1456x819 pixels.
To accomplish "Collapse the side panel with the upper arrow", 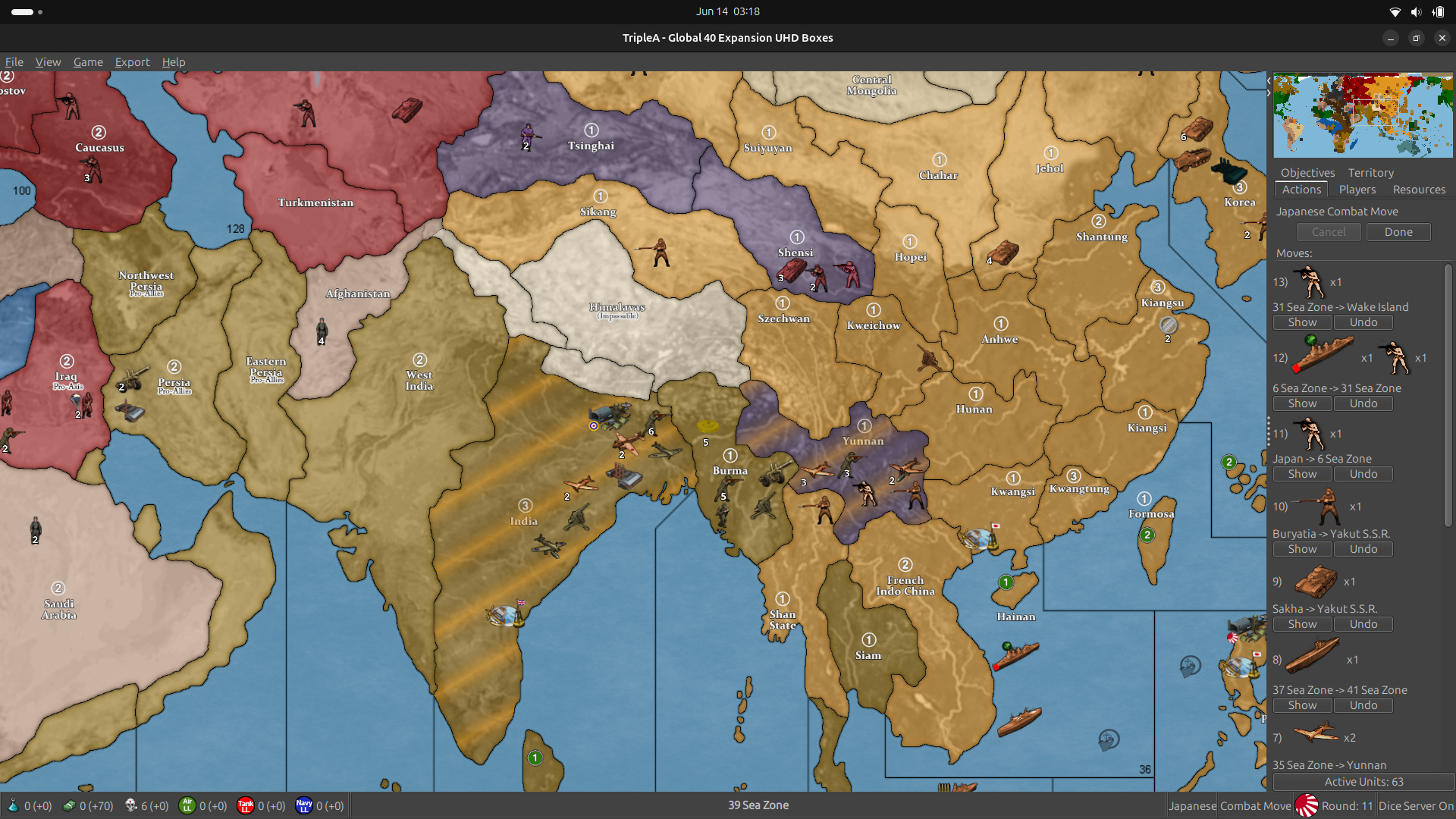I will 1269,80.
